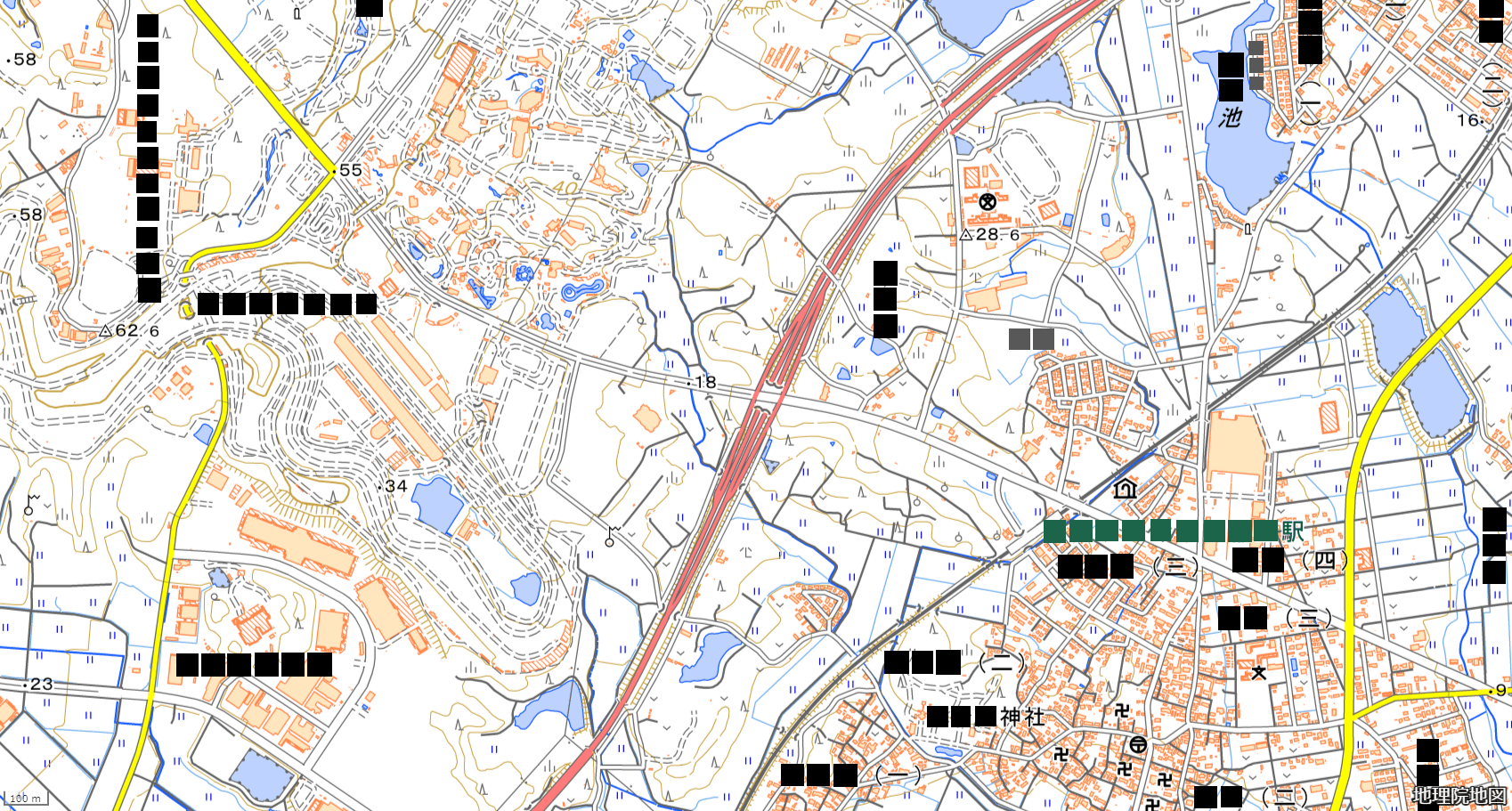Click the circled post office symbol
Viewport: 1512px width, 811px height.
tap(1138, 744)
